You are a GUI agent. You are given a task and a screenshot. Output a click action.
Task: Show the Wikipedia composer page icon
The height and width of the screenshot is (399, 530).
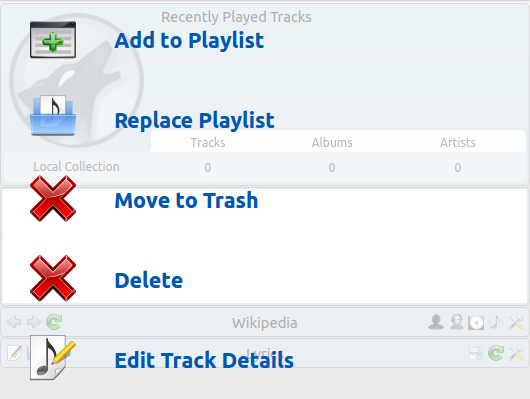pos(456,322)
